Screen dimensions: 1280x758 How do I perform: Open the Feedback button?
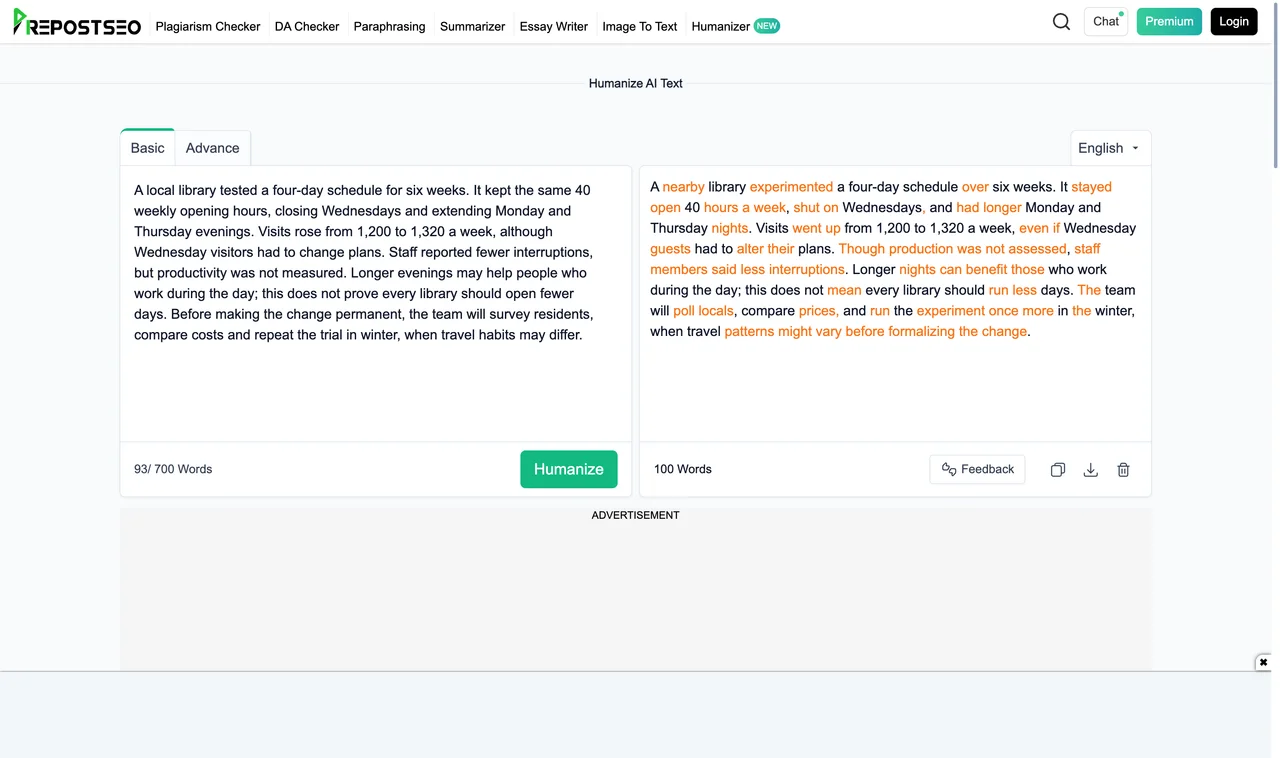click(977, 469)
